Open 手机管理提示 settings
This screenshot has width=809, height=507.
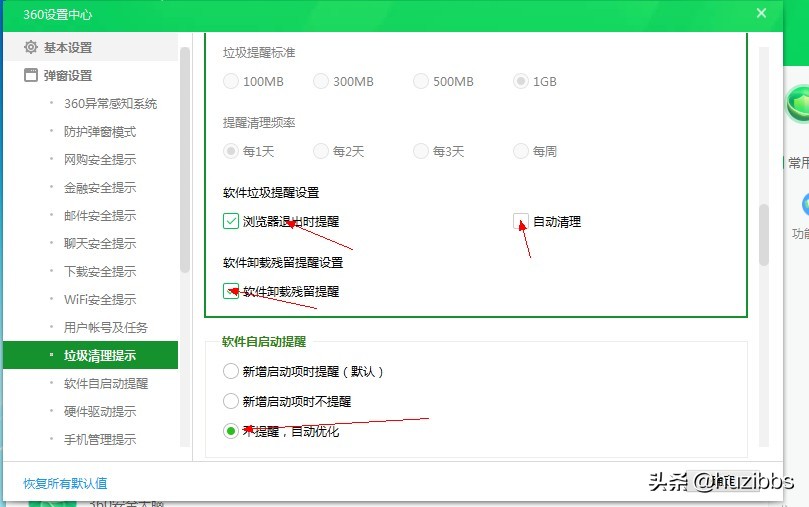pyautogui.click(x=100, y=439)
